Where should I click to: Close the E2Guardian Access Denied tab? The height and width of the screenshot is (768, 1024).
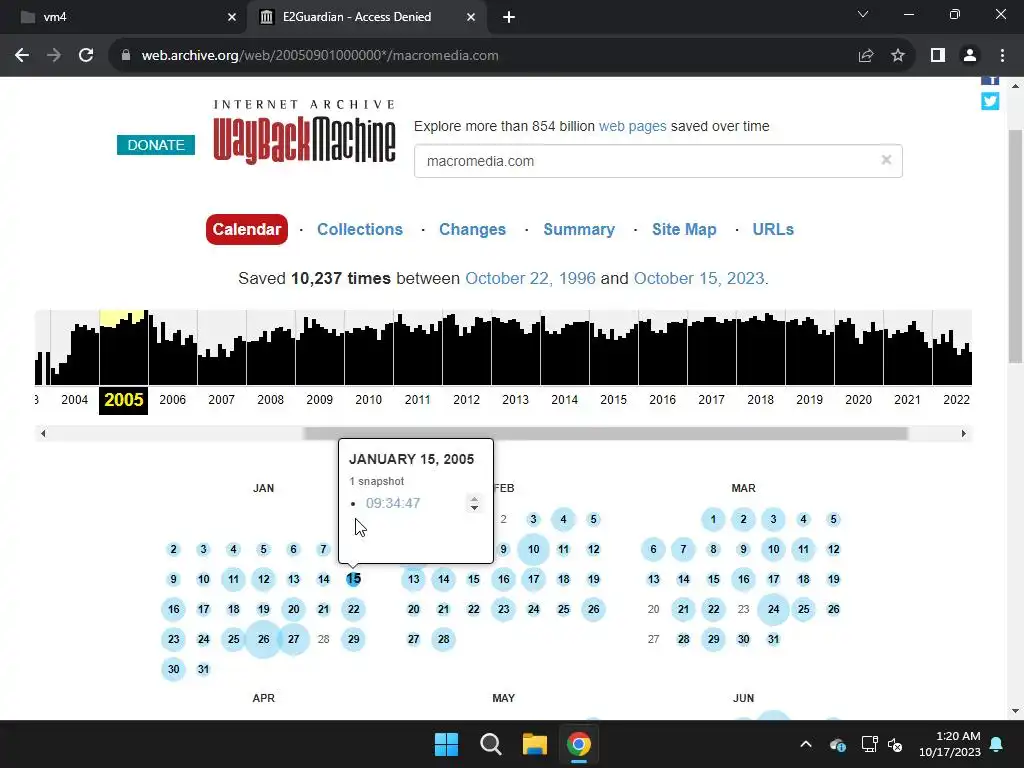pyautogui.click(x=471, y=17)
